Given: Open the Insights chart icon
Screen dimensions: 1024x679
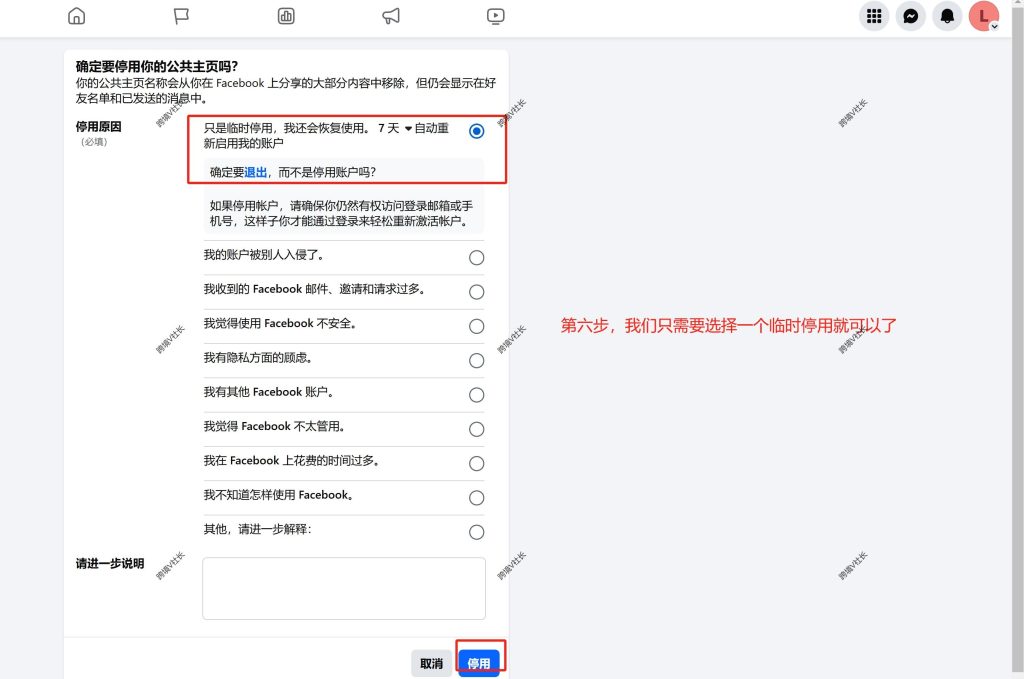Looking at the screenshot, I should click(x=286, y=16).
